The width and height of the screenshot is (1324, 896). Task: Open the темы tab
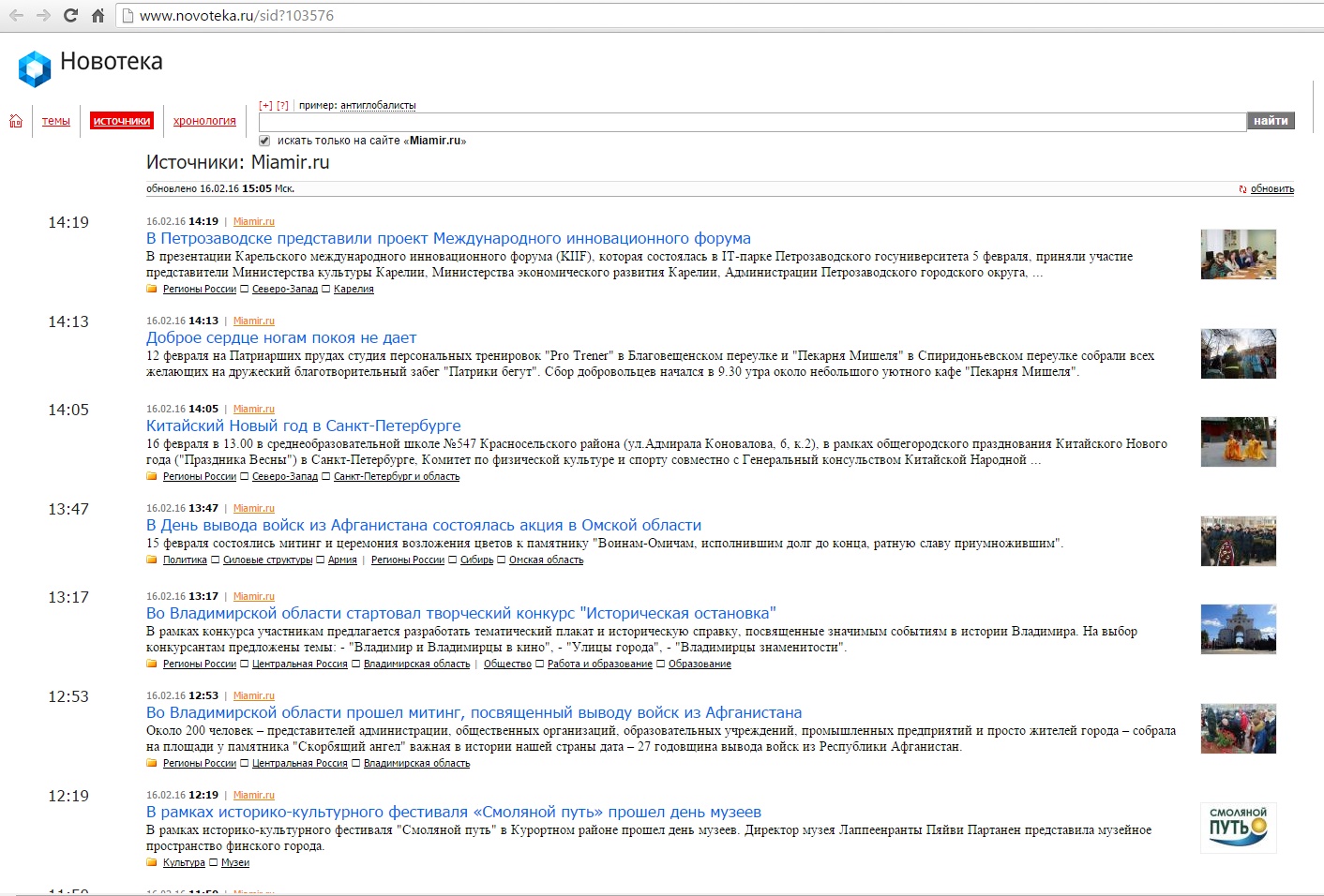pos(56,121)
